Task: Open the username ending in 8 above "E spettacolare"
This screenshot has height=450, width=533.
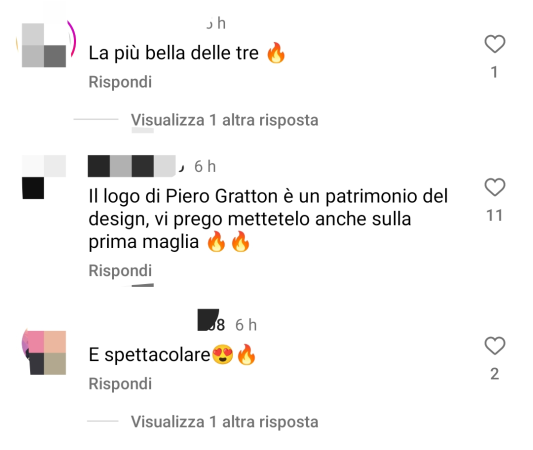Action: click(x=211, y=321)
